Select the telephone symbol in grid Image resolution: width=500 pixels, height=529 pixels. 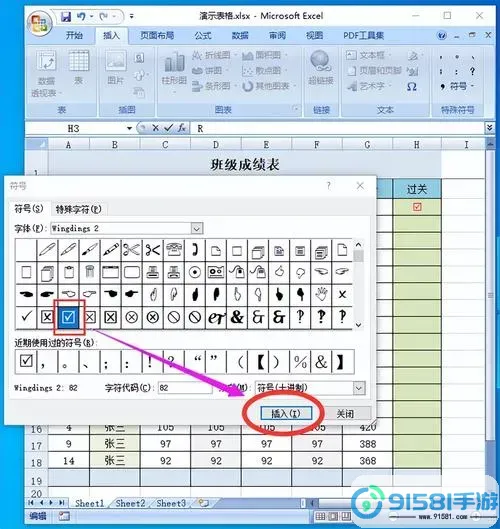click(174, 250)
